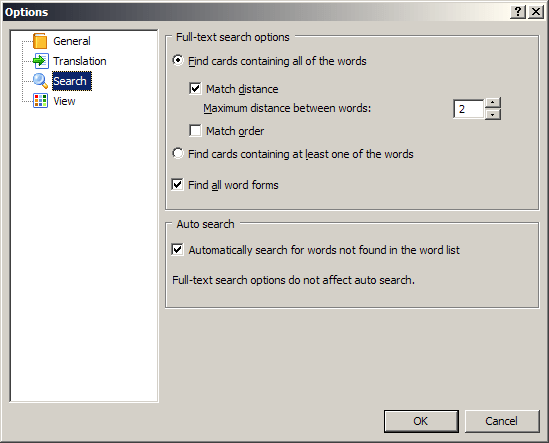The height and width of the screenshot is (443, 549).
Task: Open the General options page
Action: coord(72,41)
